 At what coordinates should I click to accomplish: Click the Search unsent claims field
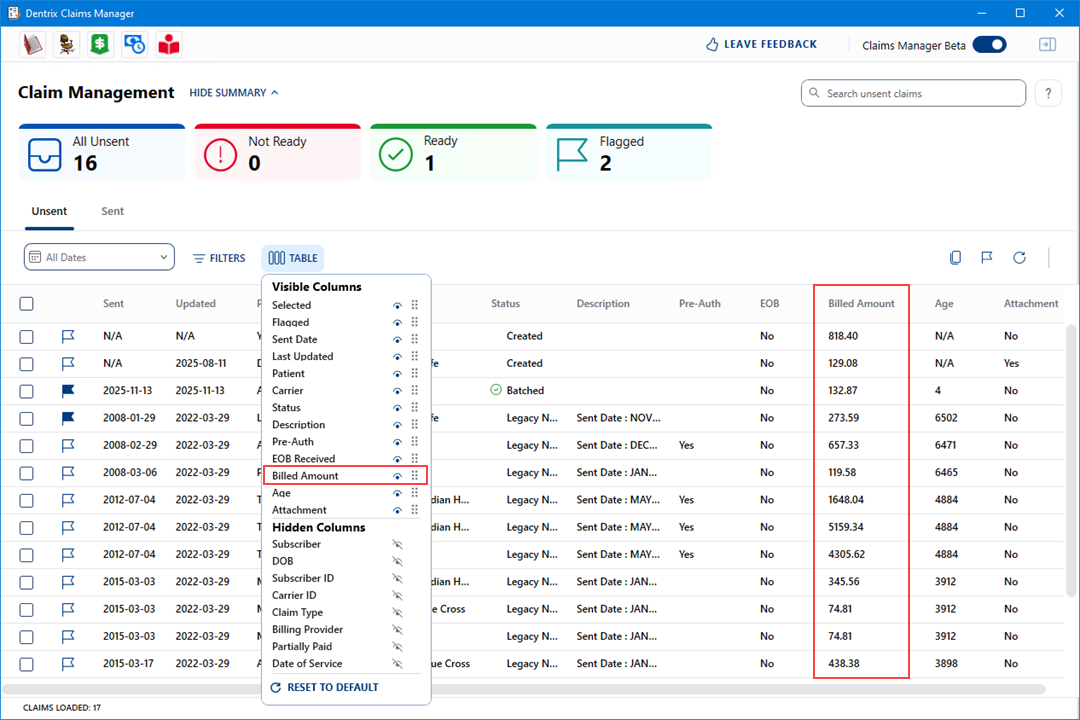tap(913, 93)
